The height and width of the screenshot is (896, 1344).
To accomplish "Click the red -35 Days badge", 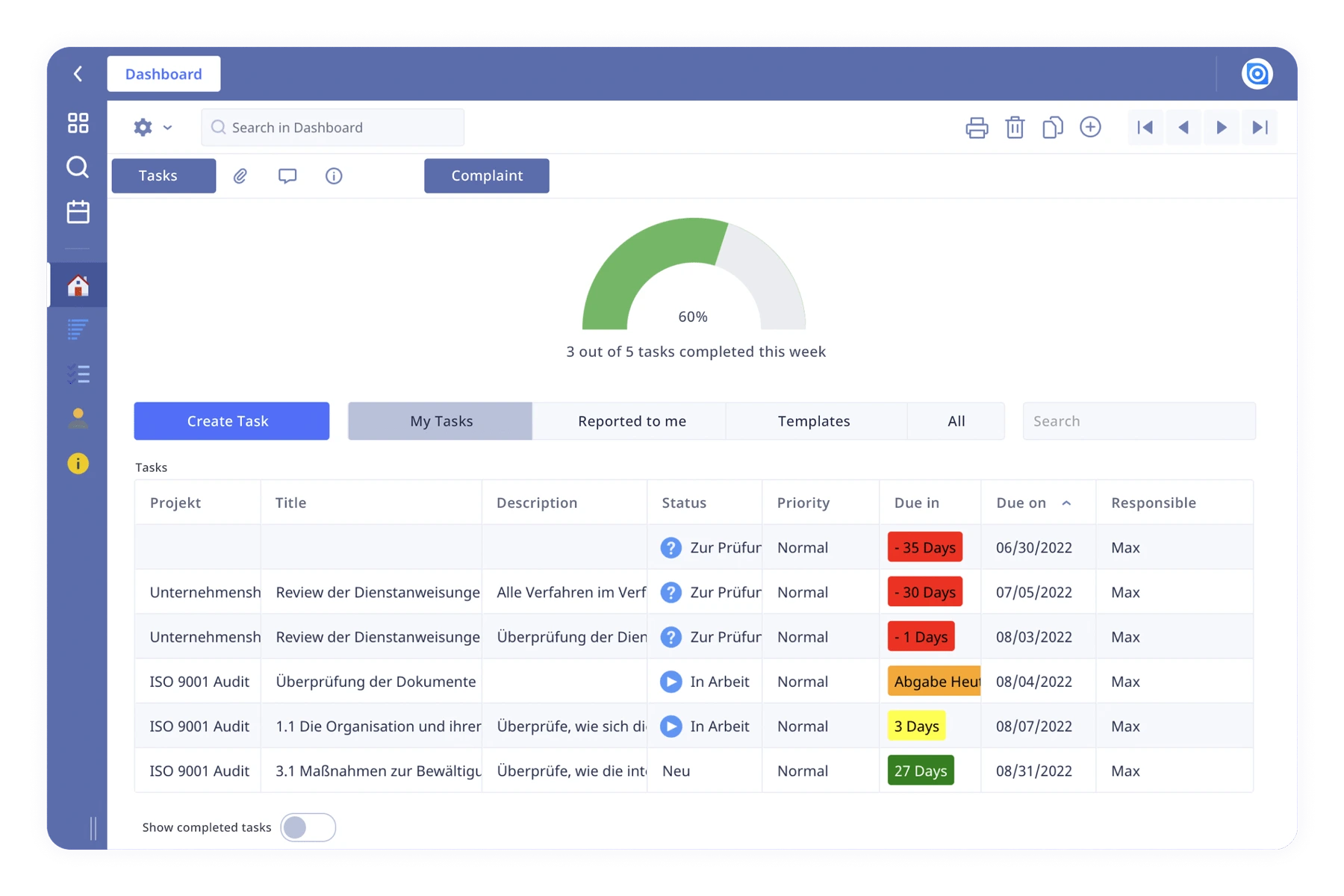I will click(925, 547).
